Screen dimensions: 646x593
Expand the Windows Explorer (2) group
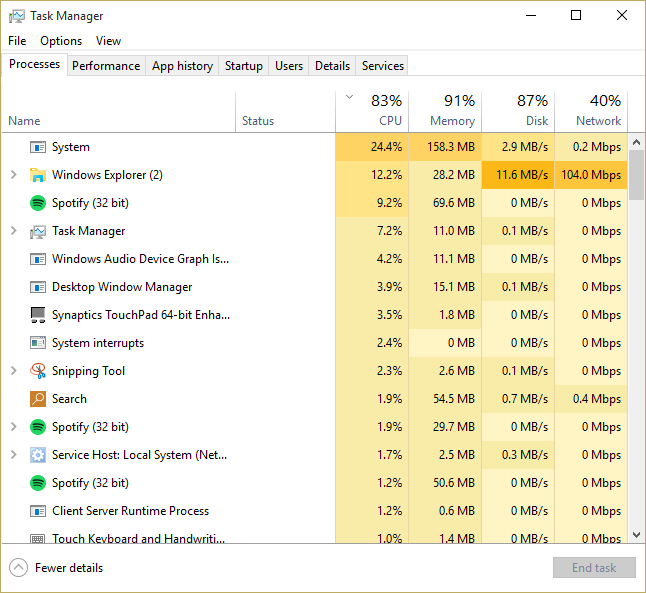pyautogui.click(x=14, y=175)
